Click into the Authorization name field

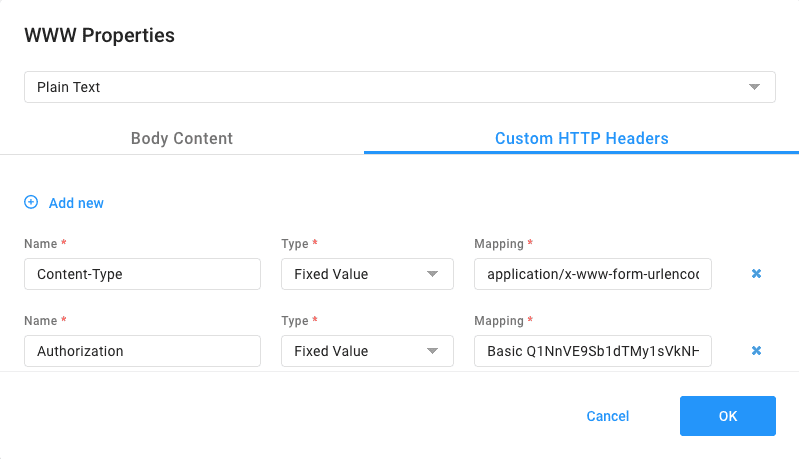click(x=142, y=352)
